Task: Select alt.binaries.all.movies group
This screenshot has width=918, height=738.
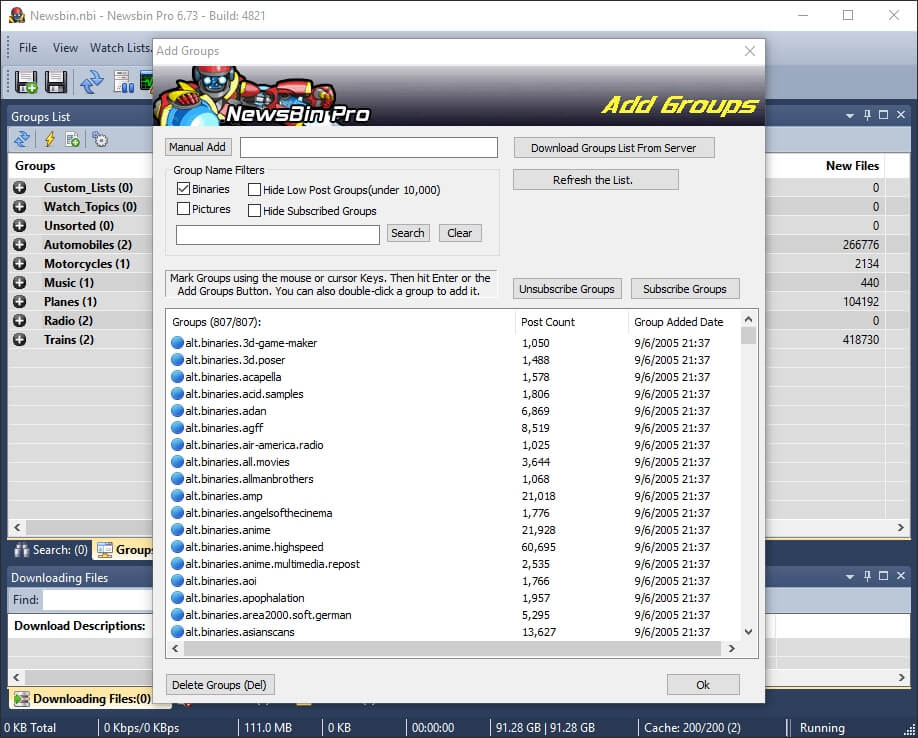Action: (237, 462)
